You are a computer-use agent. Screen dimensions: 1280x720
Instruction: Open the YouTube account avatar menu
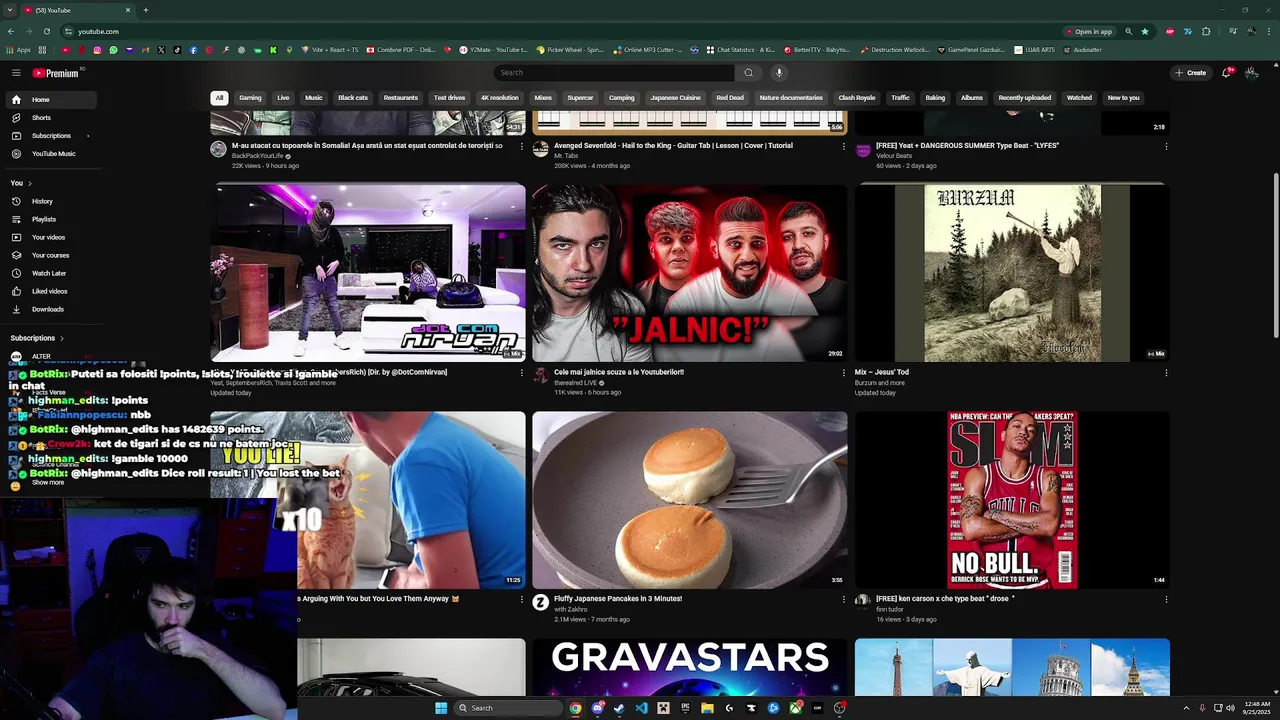(1251, 72)
